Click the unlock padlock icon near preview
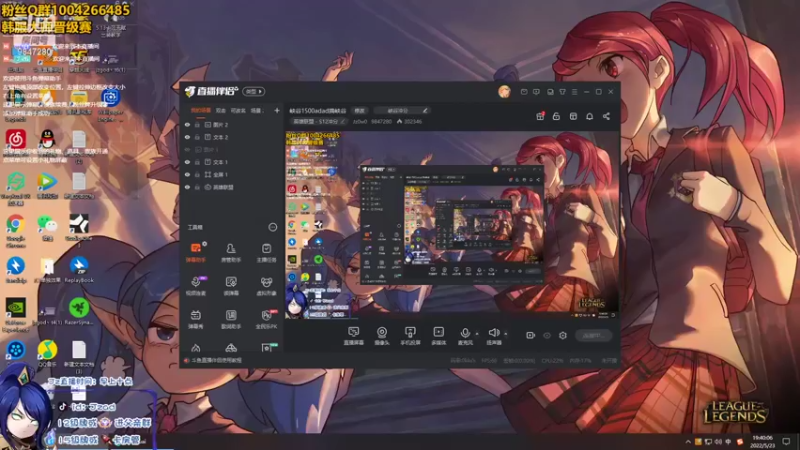800x450 pixels. [556, 116]
